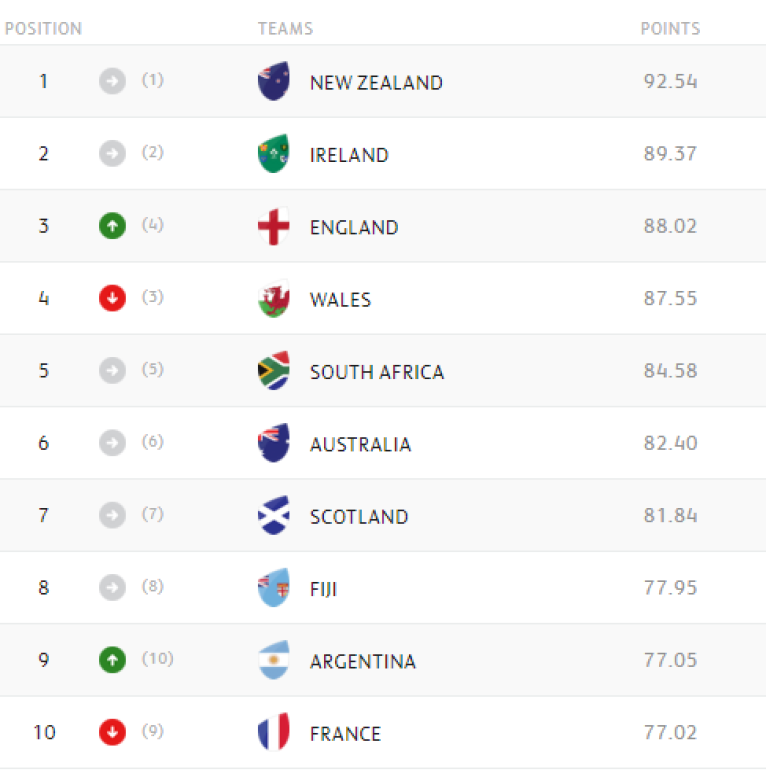The width and height of the screenshot is (766, 777).
Task: Click New Zealand's grey no-change arrow
Action: pos(112,81)
